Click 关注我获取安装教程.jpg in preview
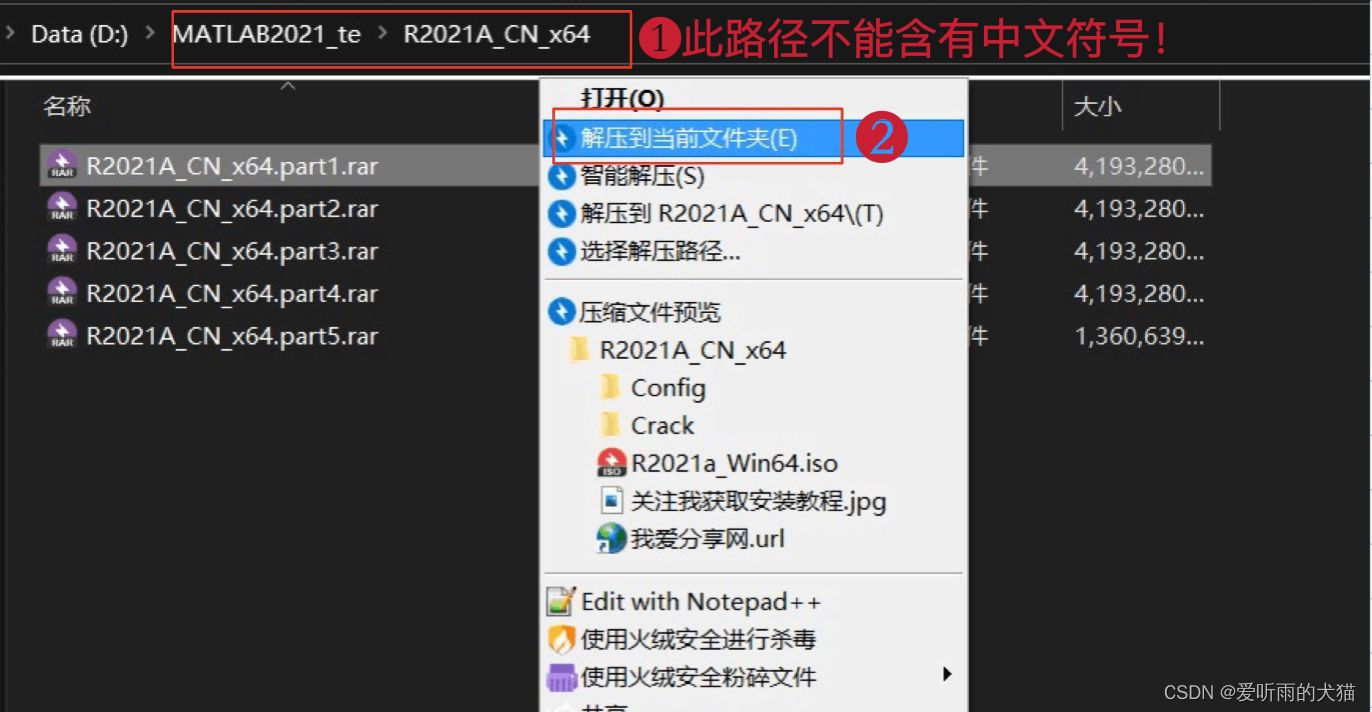The height and width of the screenshot is (712, 1372). click(x=758, y=501)
